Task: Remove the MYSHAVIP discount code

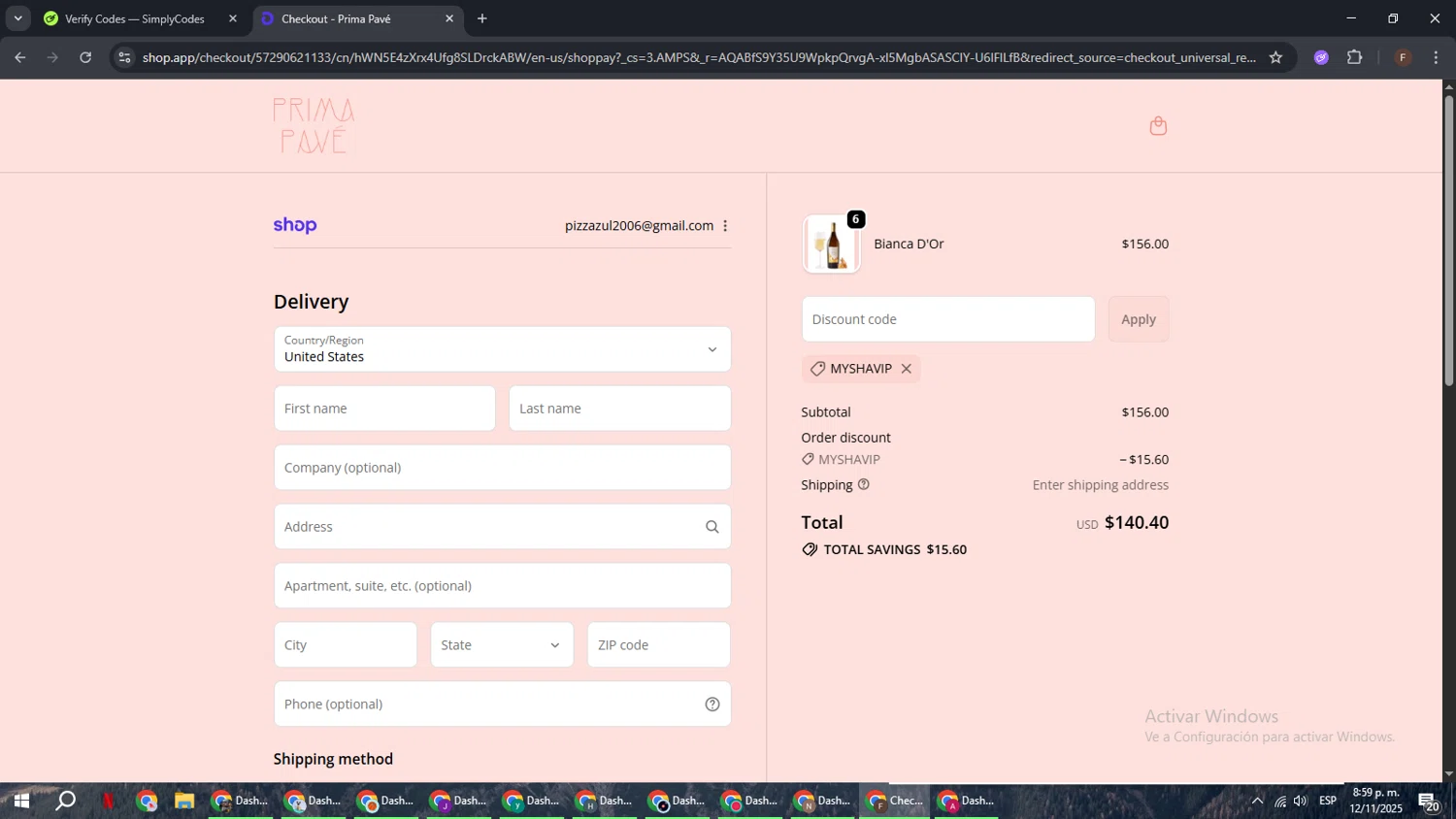Action: pos(906,369)
